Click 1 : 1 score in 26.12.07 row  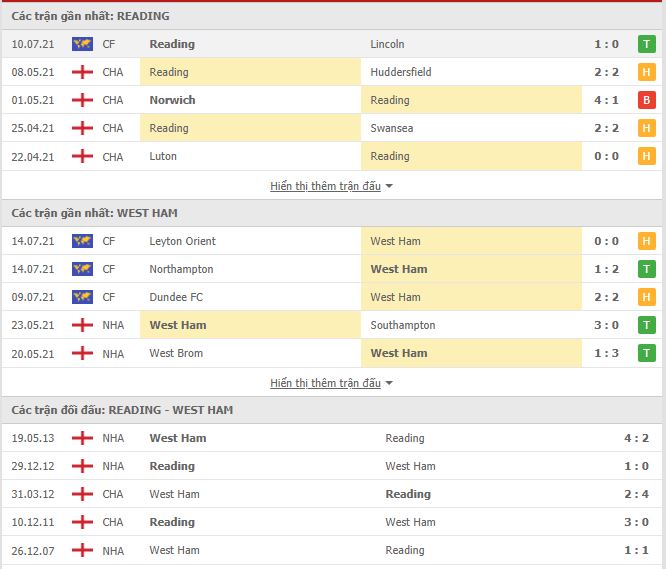coord(636,550)
